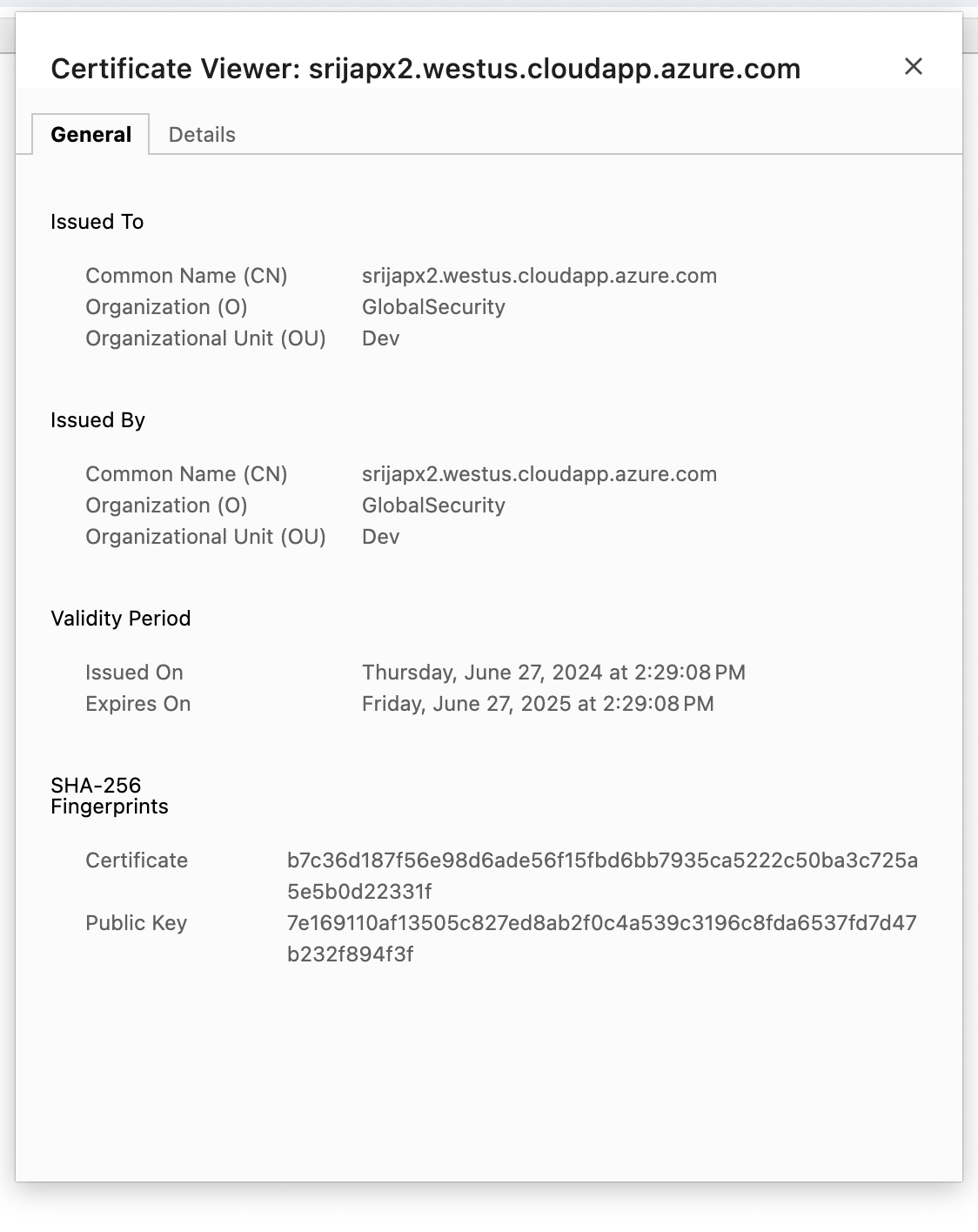This screenshot has width=978, height=1232.
Task: Click the Issued On date value
Action: [x=553, y=673]
